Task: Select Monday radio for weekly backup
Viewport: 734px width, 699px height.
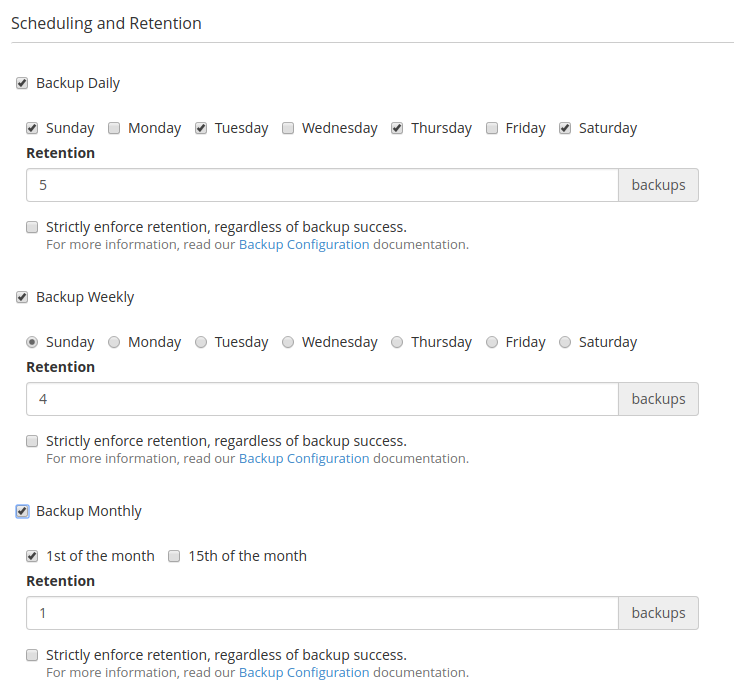Action: coord(114,342)
